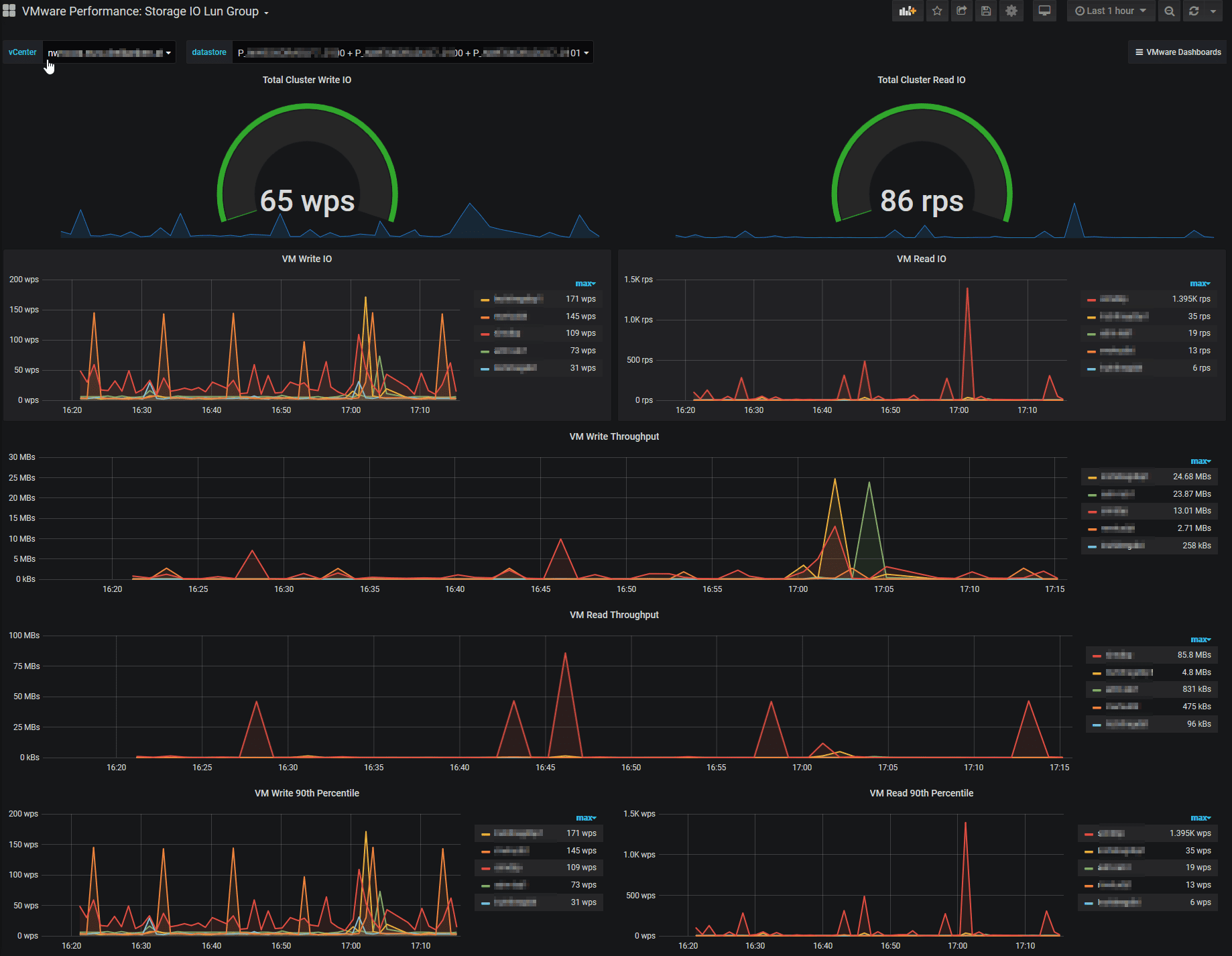The height and width of the screenshot is (956, 1232).
Task: Open Total Cluster Write IO panel title menu
Action: coord(307,80)
